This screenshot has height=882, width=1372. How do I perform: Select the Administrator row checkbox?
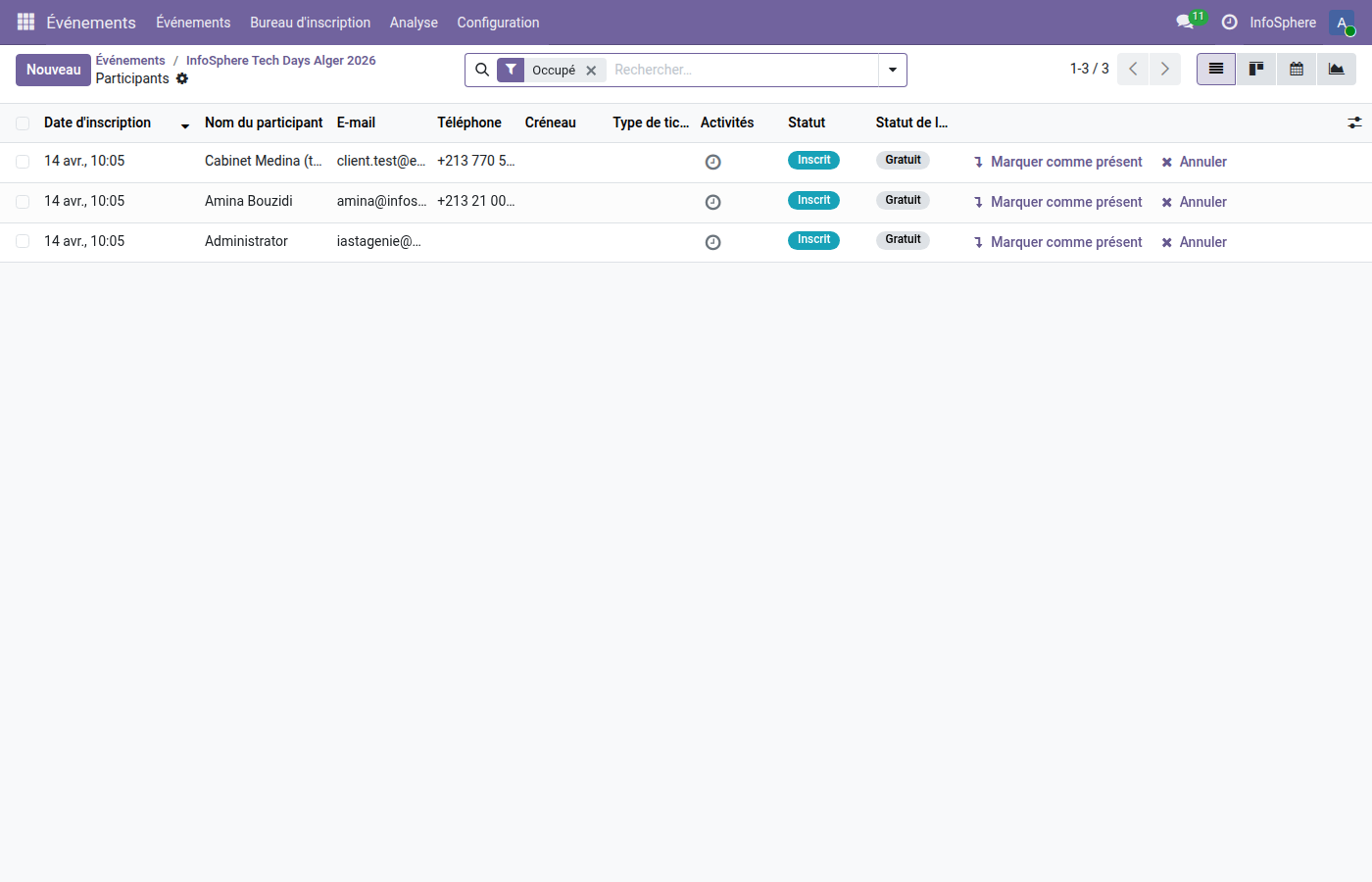(23, 241)
